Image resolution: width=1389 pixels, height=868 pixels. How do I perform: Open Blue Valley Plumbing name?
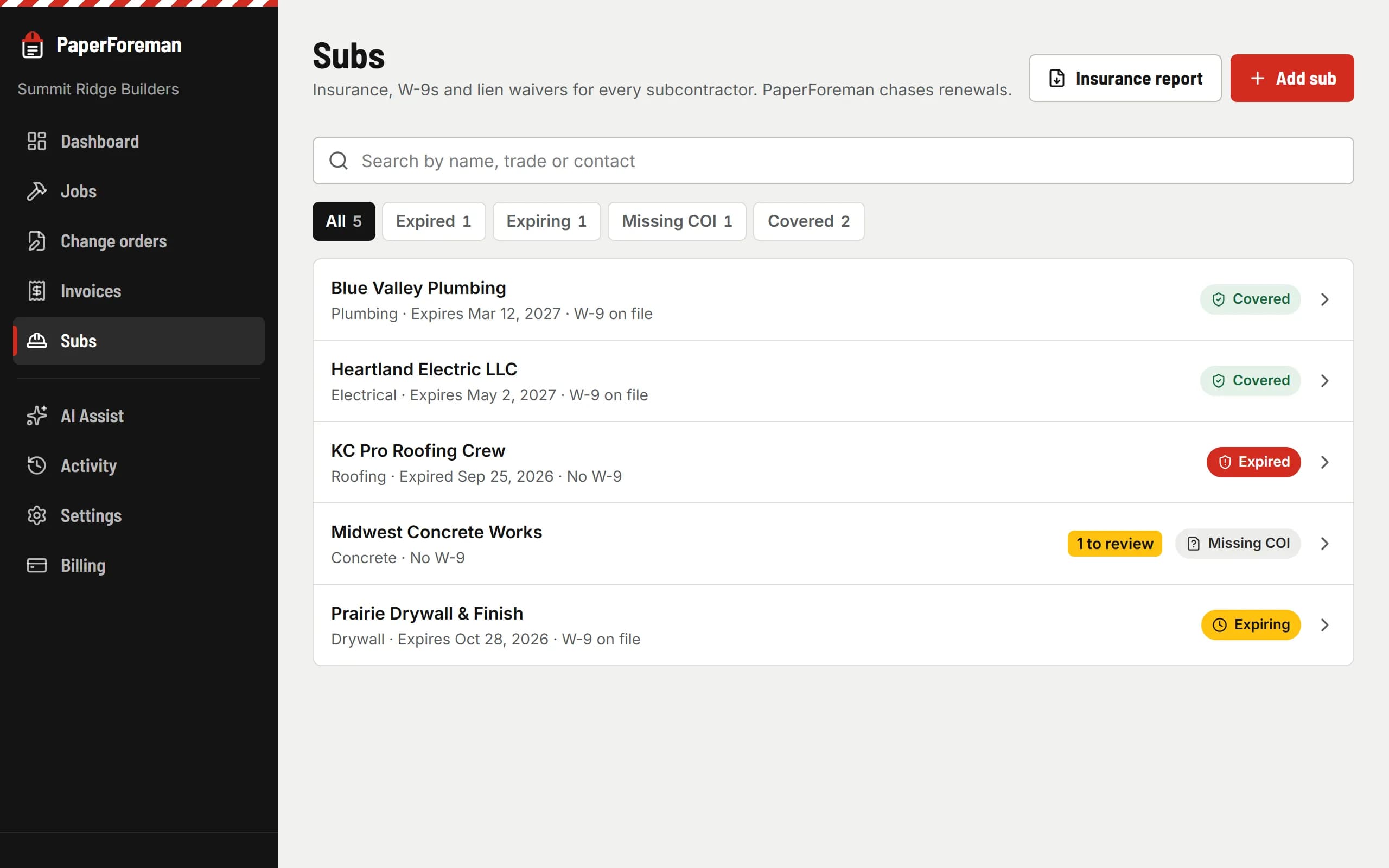pos(418,288)
